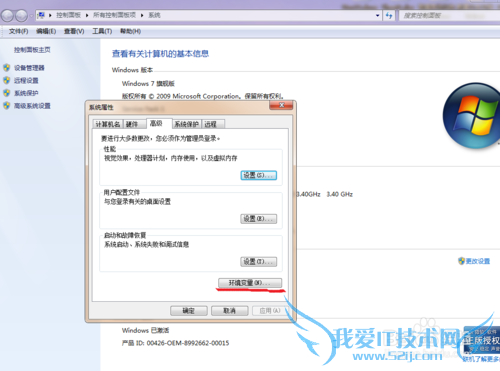This screenshot has width=500, height=371.
Task: Click the shield icon next to 高级系统设置
Action: [7, 106]
